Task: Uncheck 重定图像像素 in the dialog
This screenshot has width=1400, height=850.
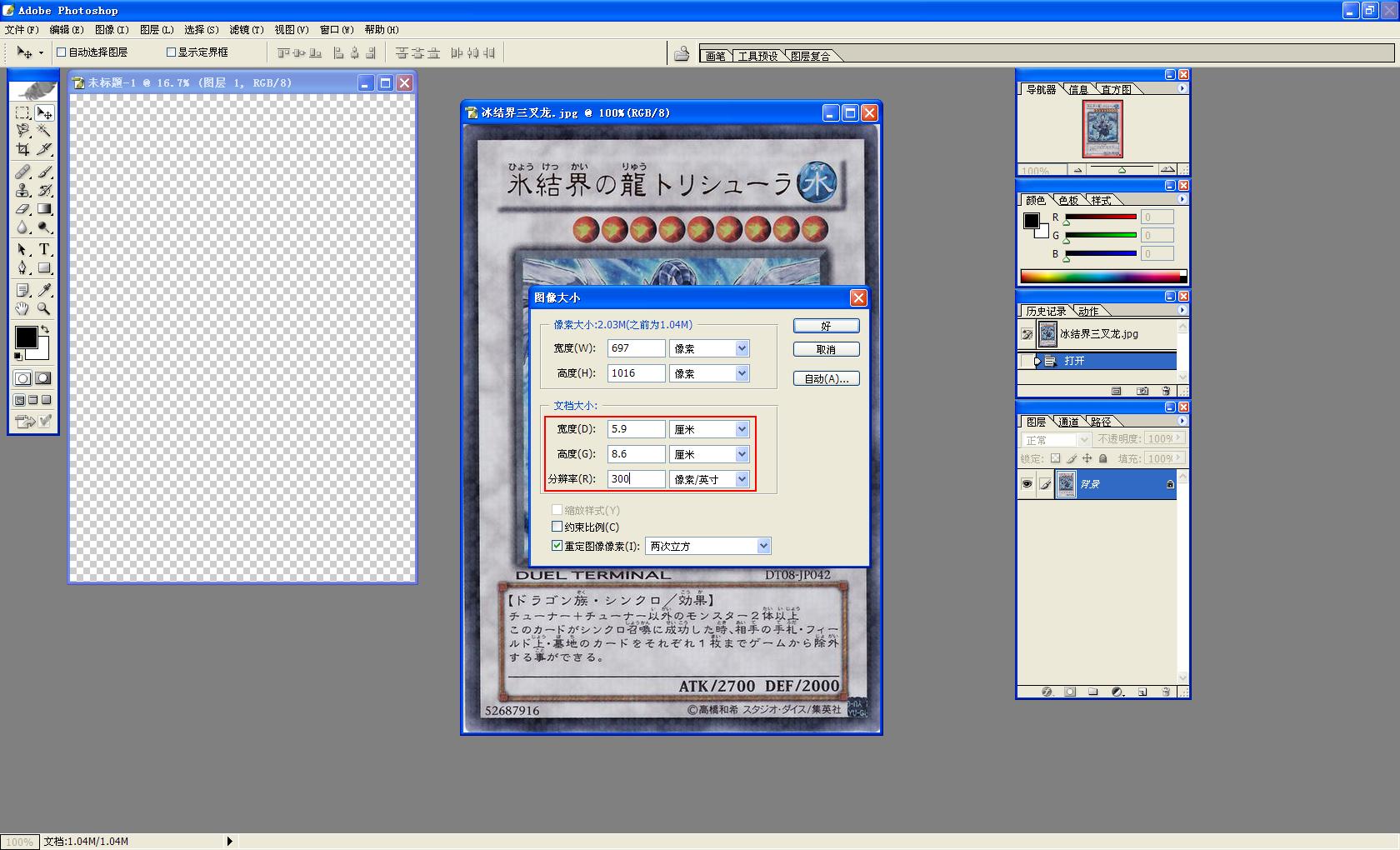Action: (557, 546)
